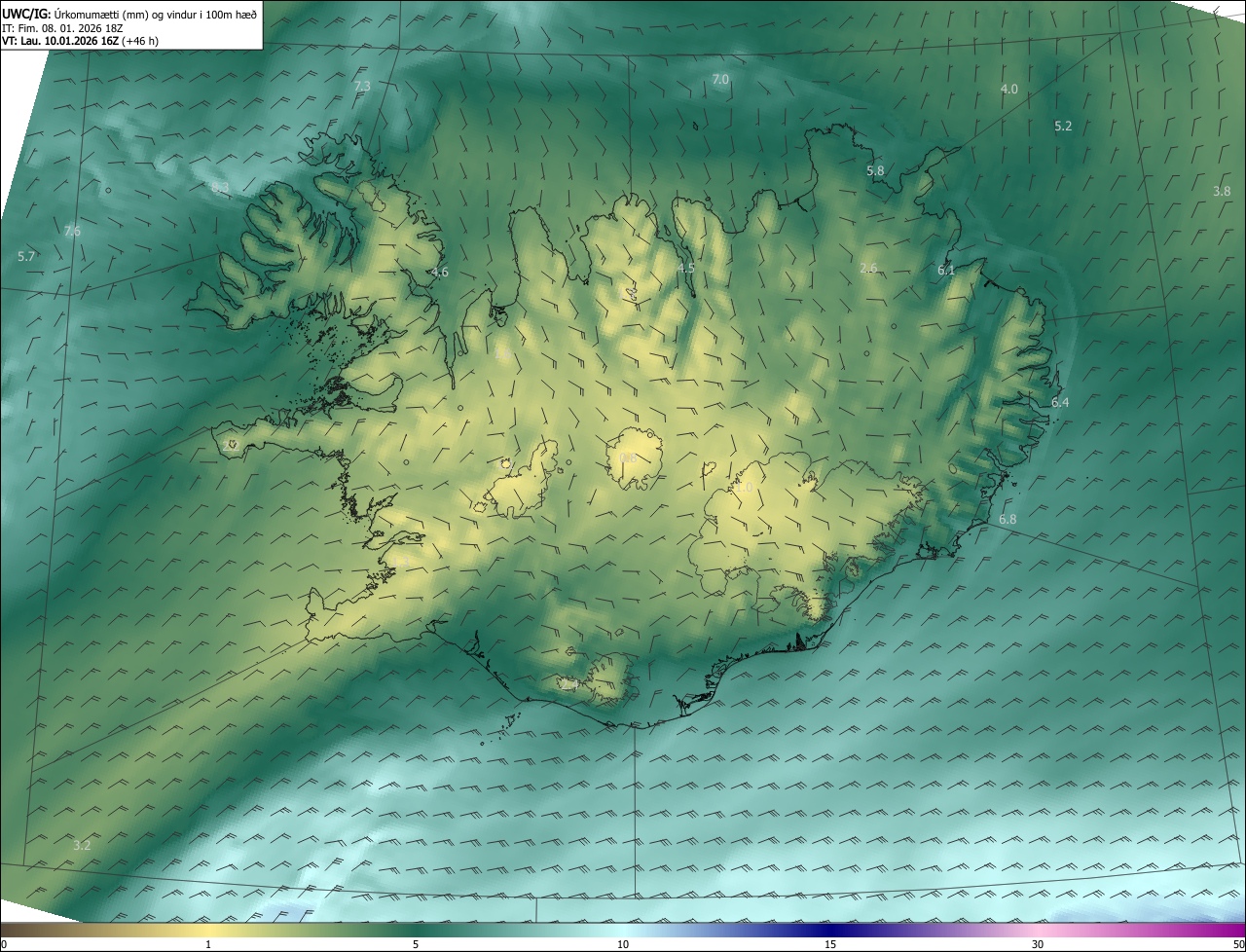Click the 10 tick on the color scale

(623, 944)
